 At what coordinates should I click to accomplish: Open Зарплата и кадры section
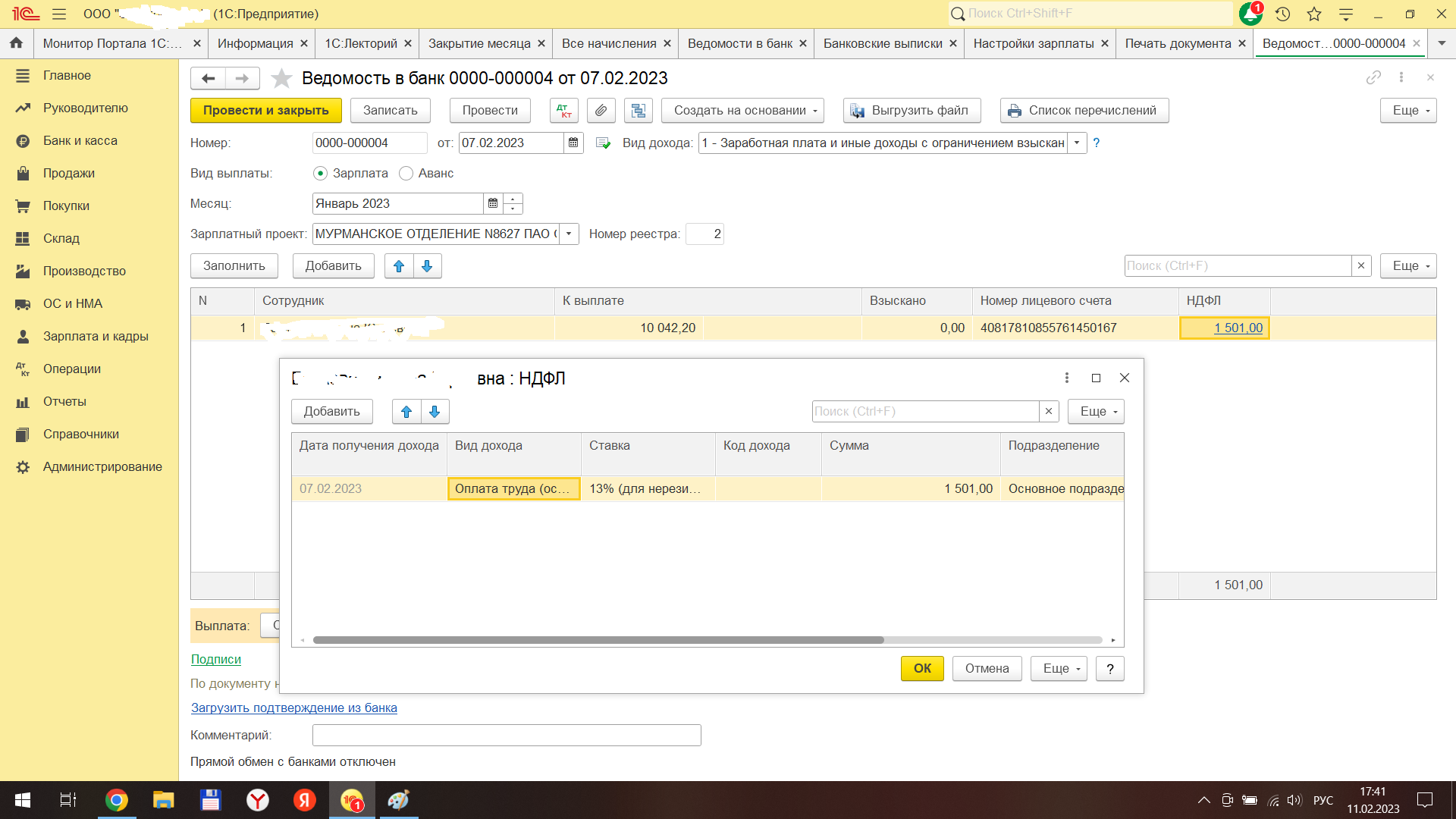click(96, 336)
